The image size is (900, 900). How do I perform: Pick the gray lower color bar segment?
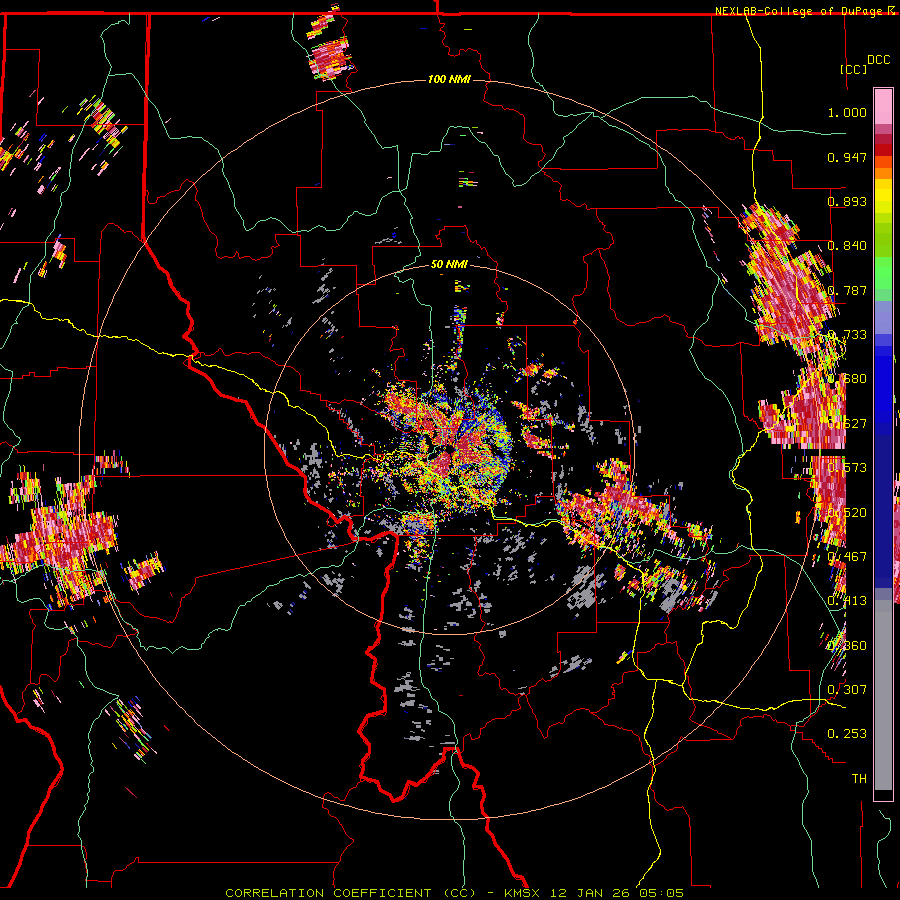tap(883, 695)
